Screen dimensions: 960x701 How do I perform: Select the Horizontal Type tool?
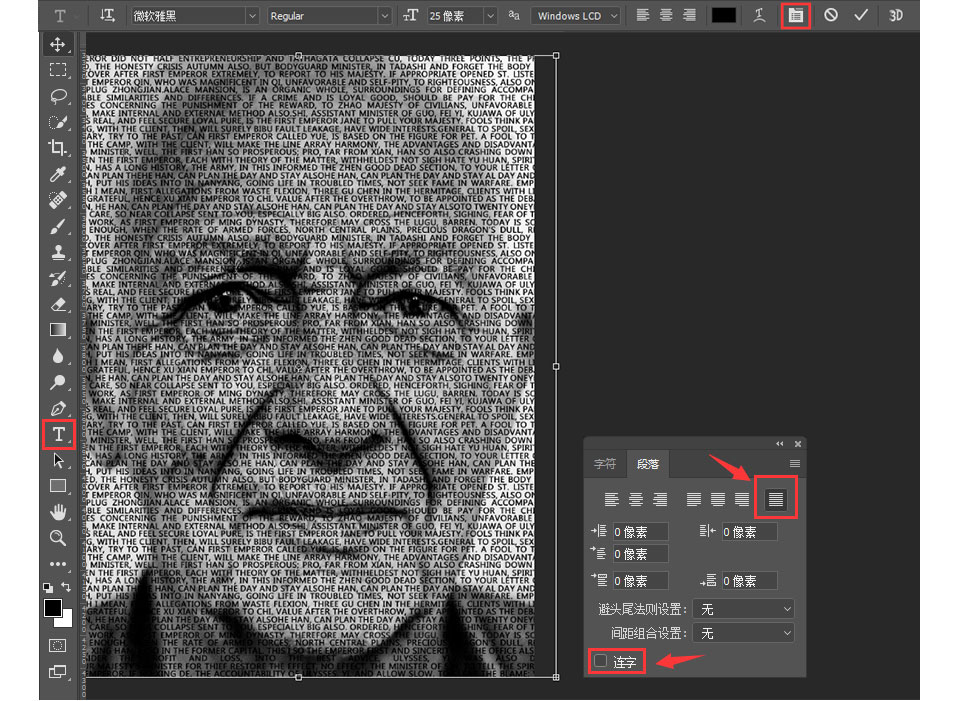point(58,434)
